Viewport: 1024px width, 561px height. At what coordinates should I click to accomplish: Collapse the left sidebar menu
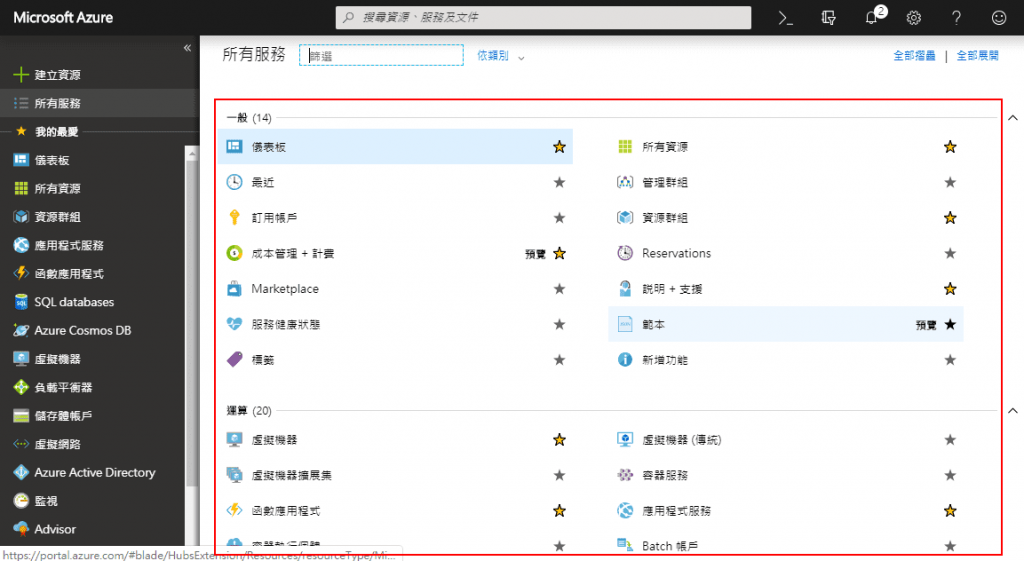click(x=187, y=48)
